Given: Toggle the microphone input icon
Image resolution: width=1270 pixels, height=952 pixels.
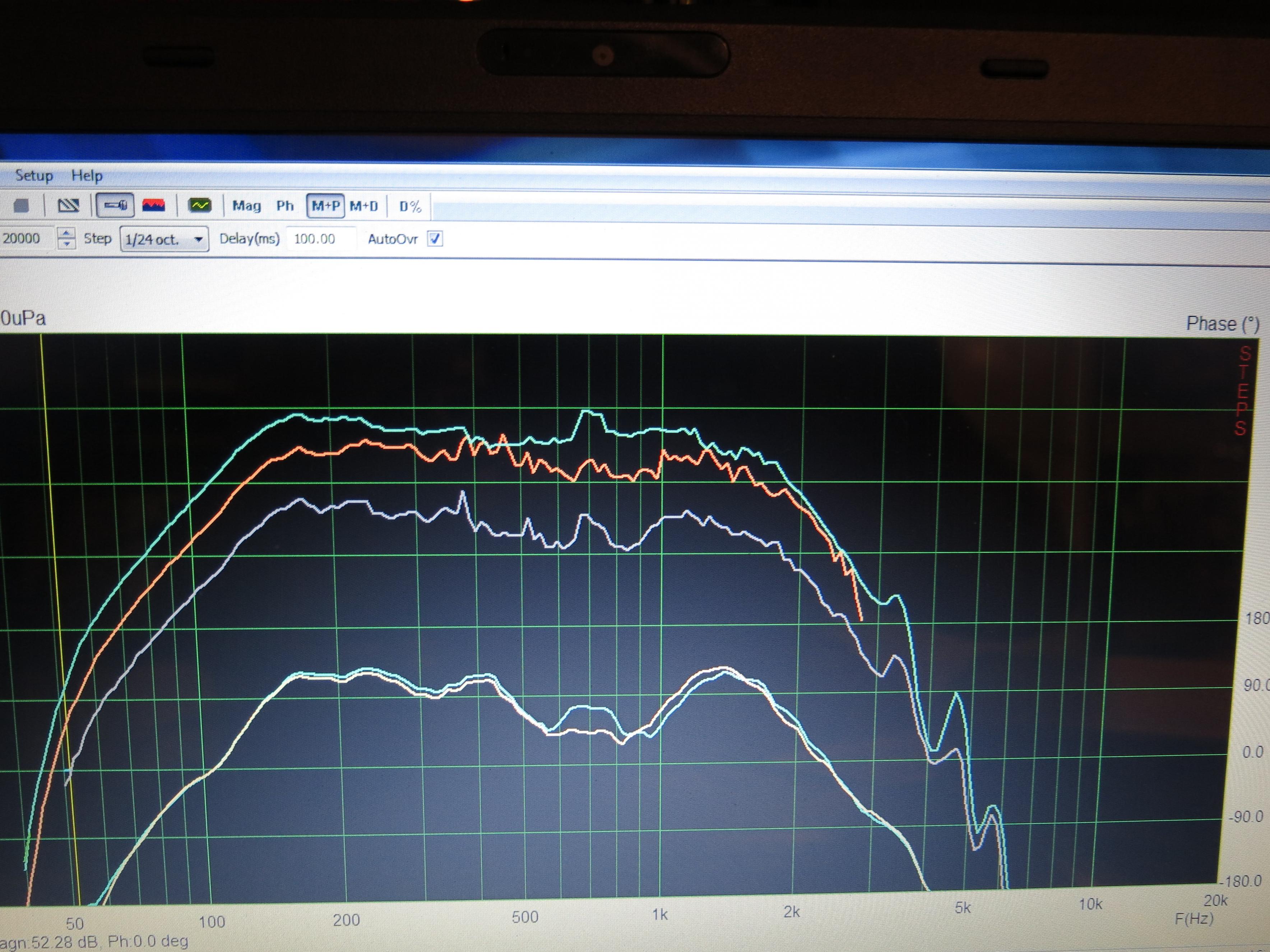Looking at the screenshot, I should [115, 205].
